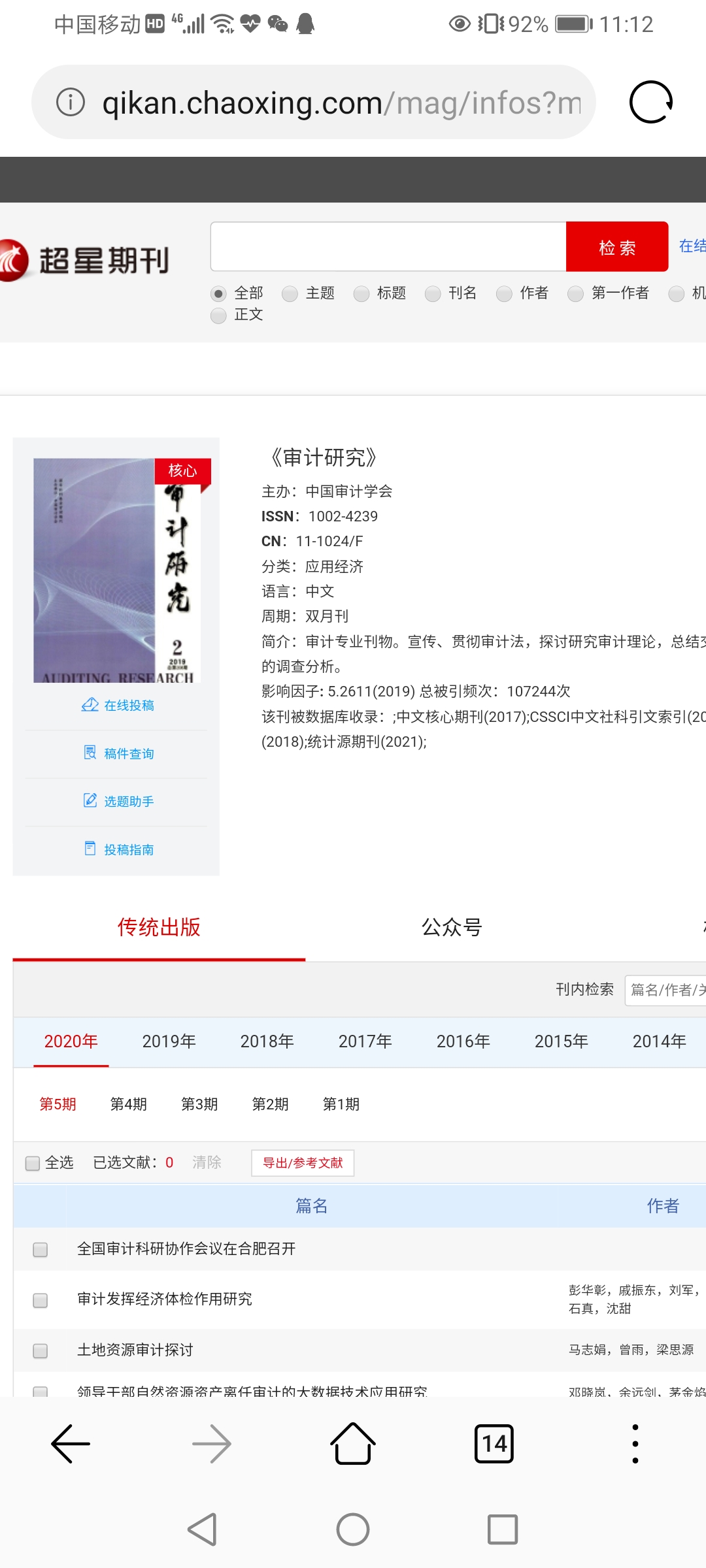
Task: Select the 第一作者 search scope radio
Action: click(575, 293)
